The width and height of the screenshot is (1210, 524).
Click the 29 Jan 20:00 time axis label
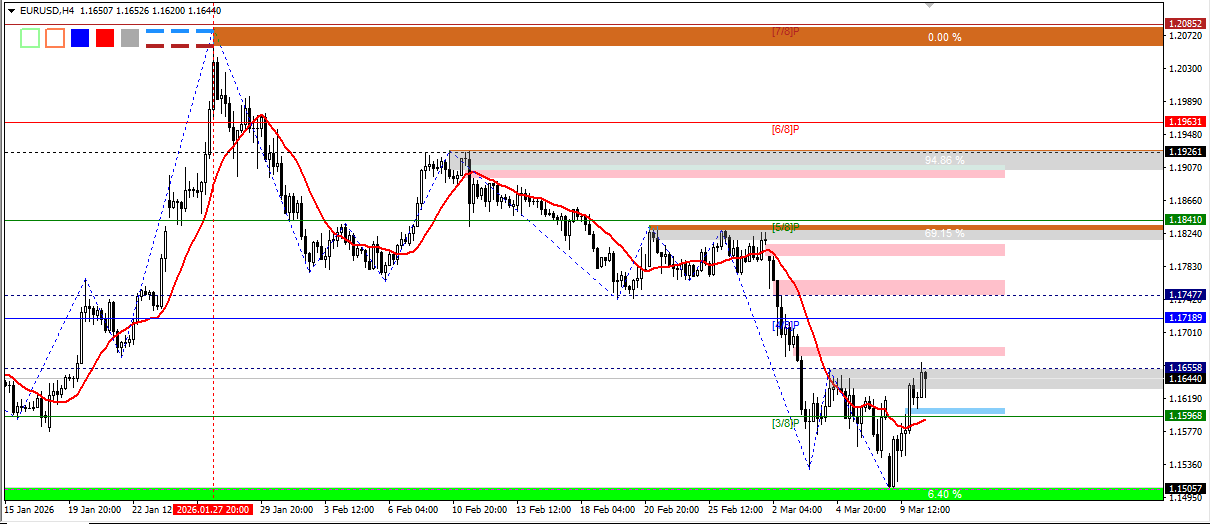coord(286,510)
